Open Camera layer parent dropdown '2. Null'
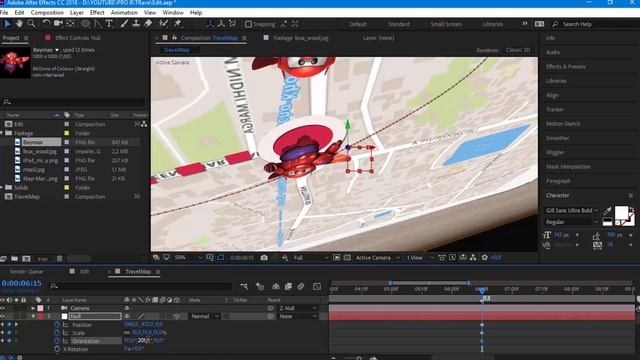The height and width of the screenshot is (360, 640). pyautogui.click(x=298, y=308)
